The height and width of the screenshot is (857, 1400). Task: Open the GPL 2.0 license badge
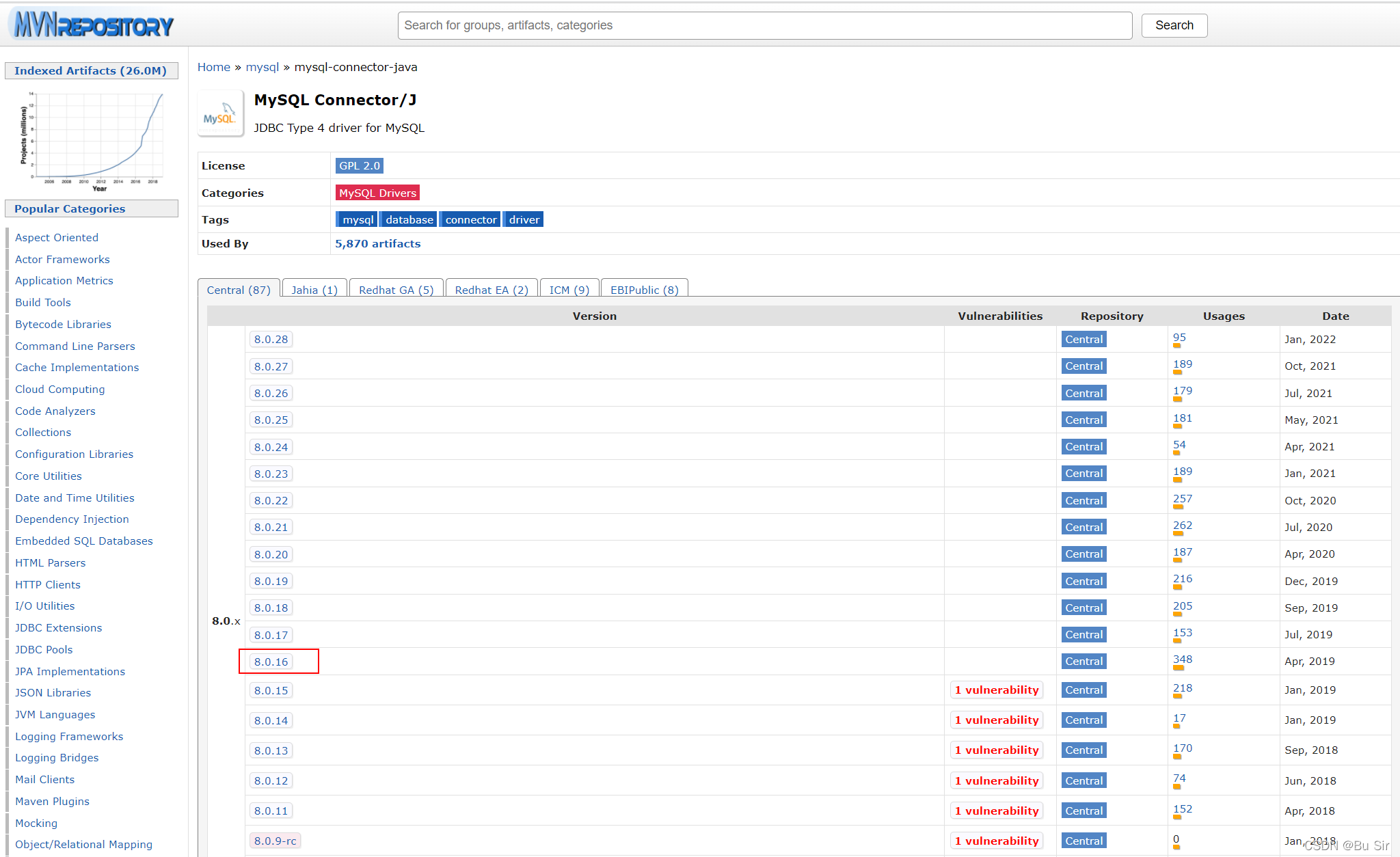360,165
